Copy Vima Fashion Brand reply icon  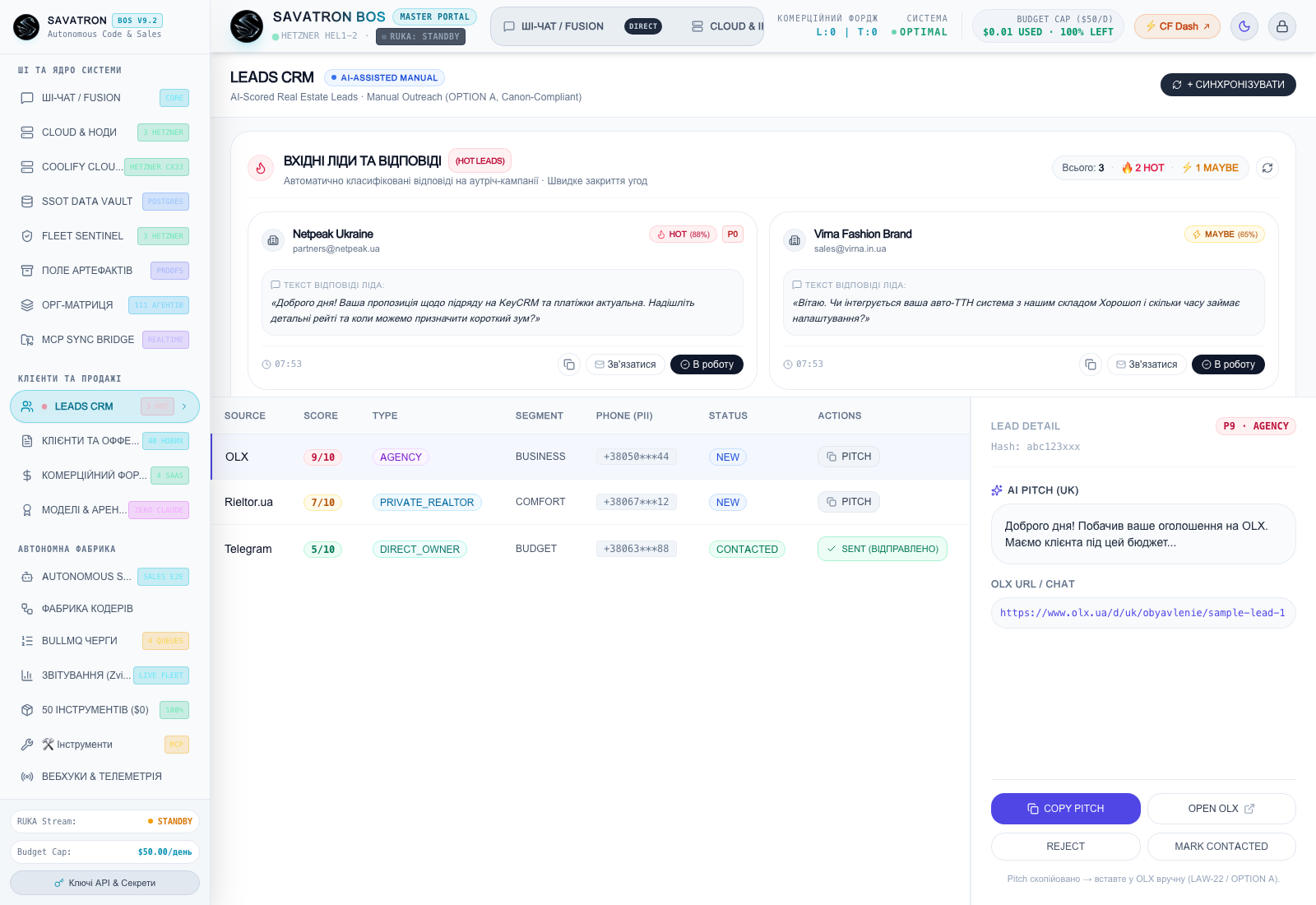coord(1091,364)
